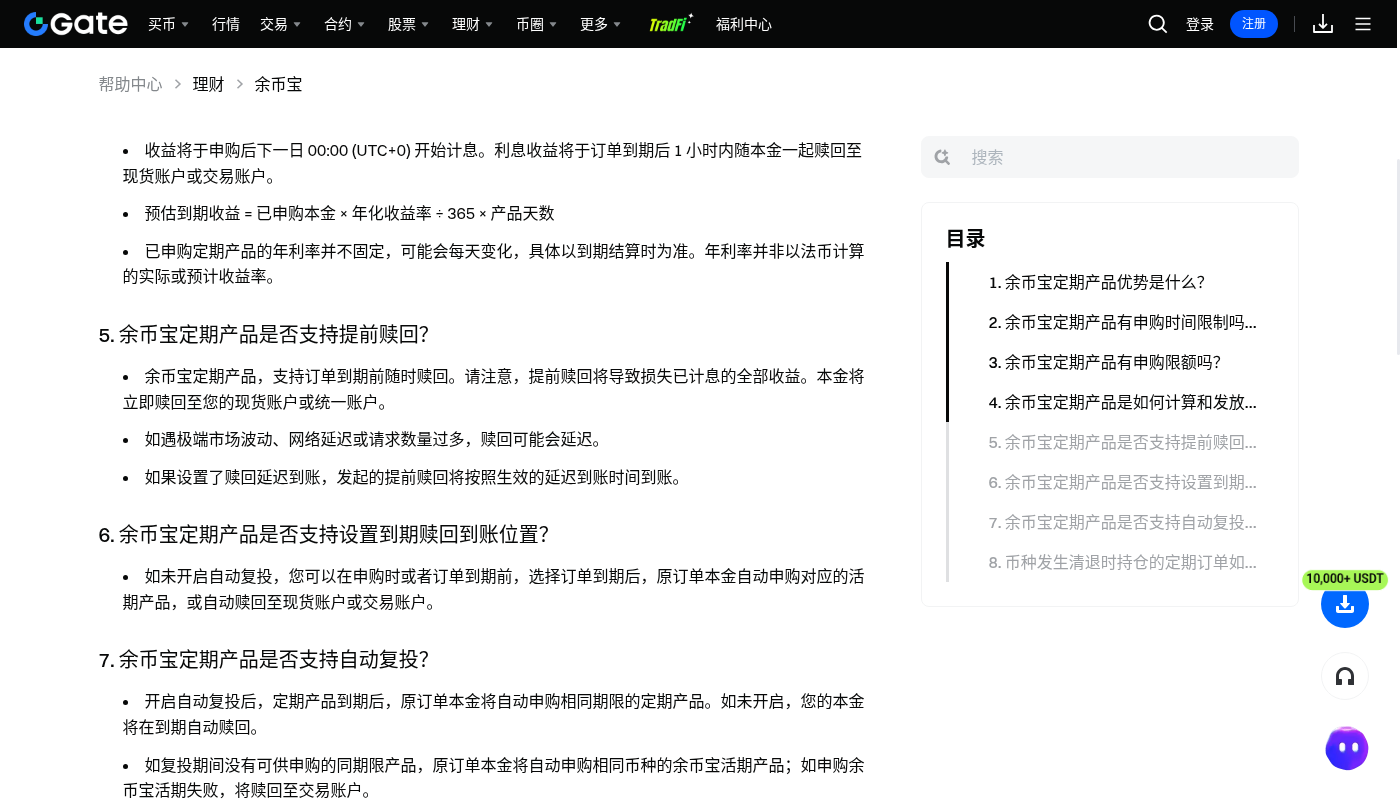This screenshot has height=800, width=1400.
Task: Expand the 股票 dropdown menu
Action: 409,24
